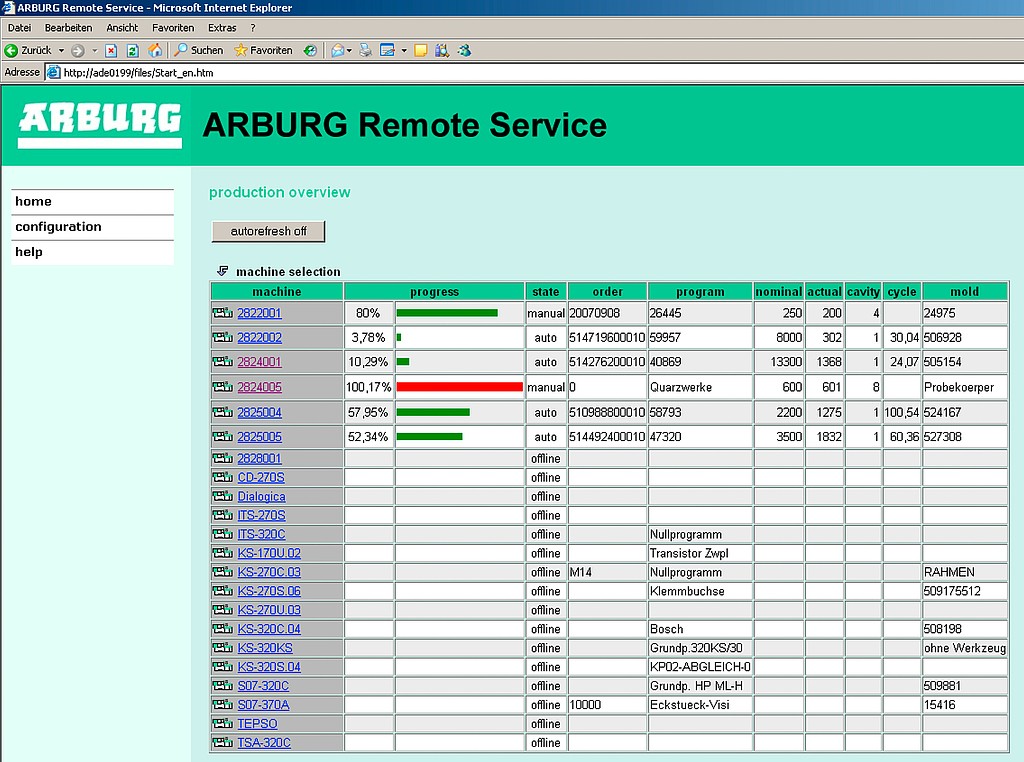Image resolution: width=1024 pixels, height=762 pixels.
Task: Open the forward history dropdown arrow
Action: [x=94, y=50]
